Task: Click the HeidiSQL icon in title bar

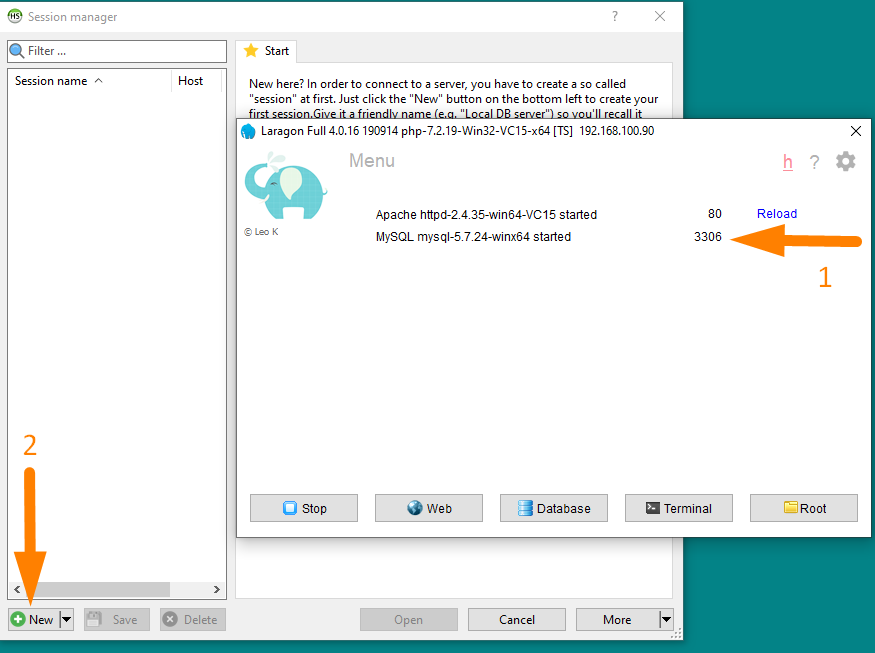Action: point(15,16)
